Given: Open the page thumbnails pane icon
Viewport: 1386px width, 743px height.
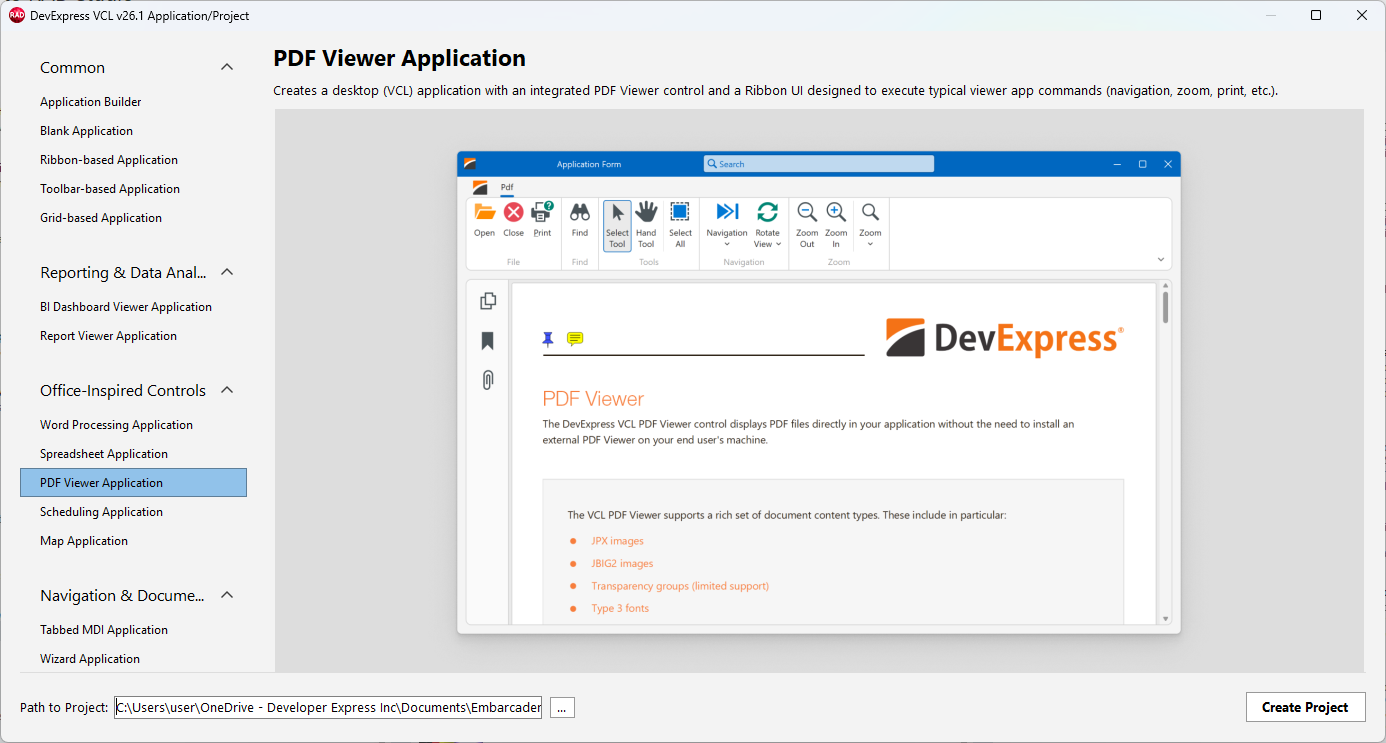Looking at the screenshot, I should click(488, 301).
